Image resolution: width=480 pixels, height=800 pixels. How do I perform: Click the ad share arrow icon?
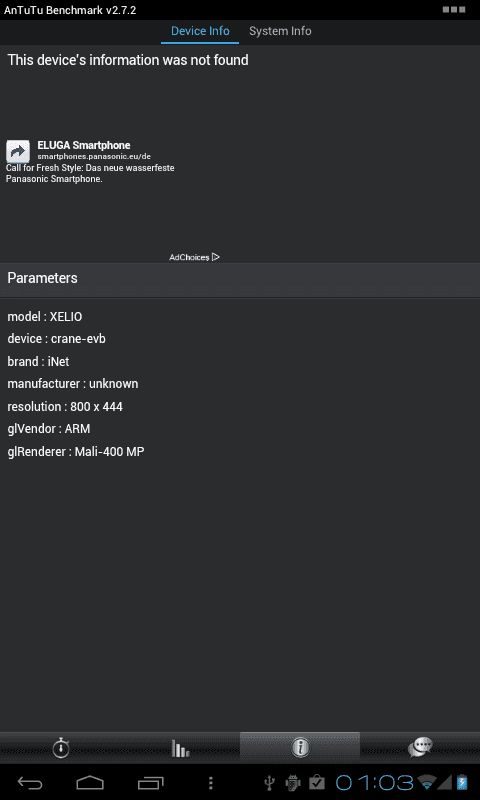[18, 152]
